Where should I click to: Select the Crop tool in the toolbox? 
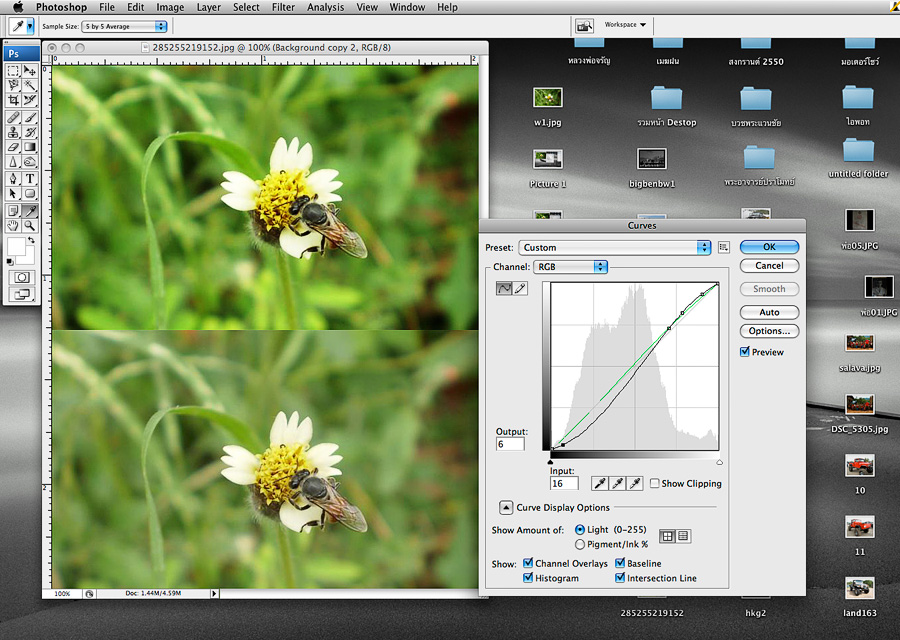coord(13,101)
